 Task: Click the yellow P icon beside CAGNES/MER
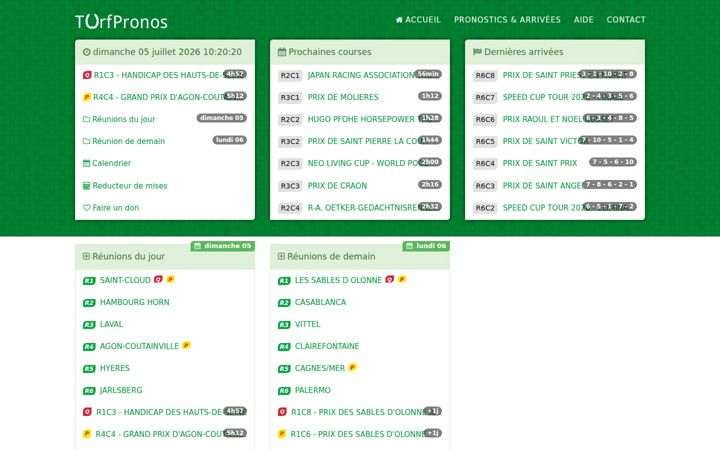pyautogui.click(x=353, y=367)
